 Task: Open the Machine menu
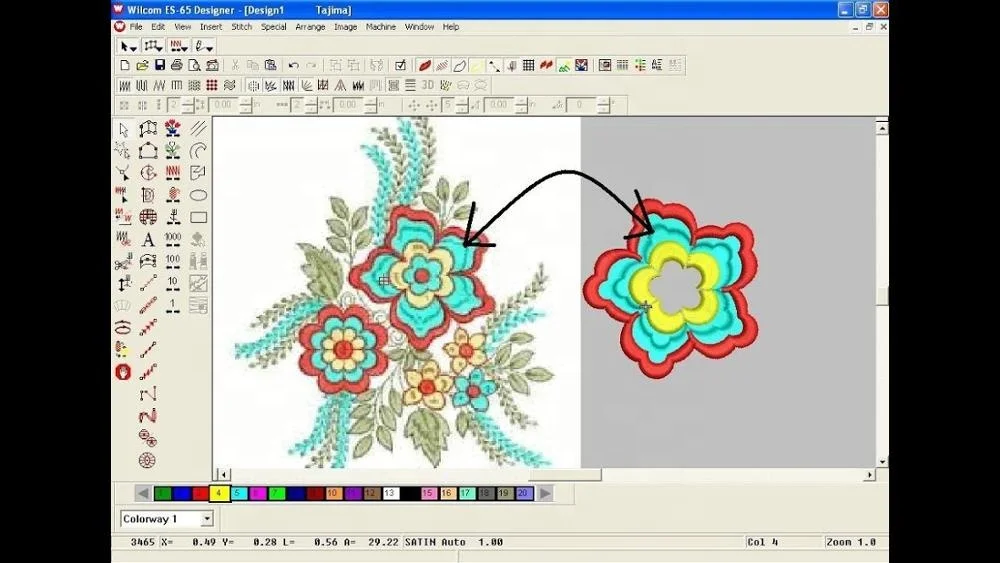[381, 27]
